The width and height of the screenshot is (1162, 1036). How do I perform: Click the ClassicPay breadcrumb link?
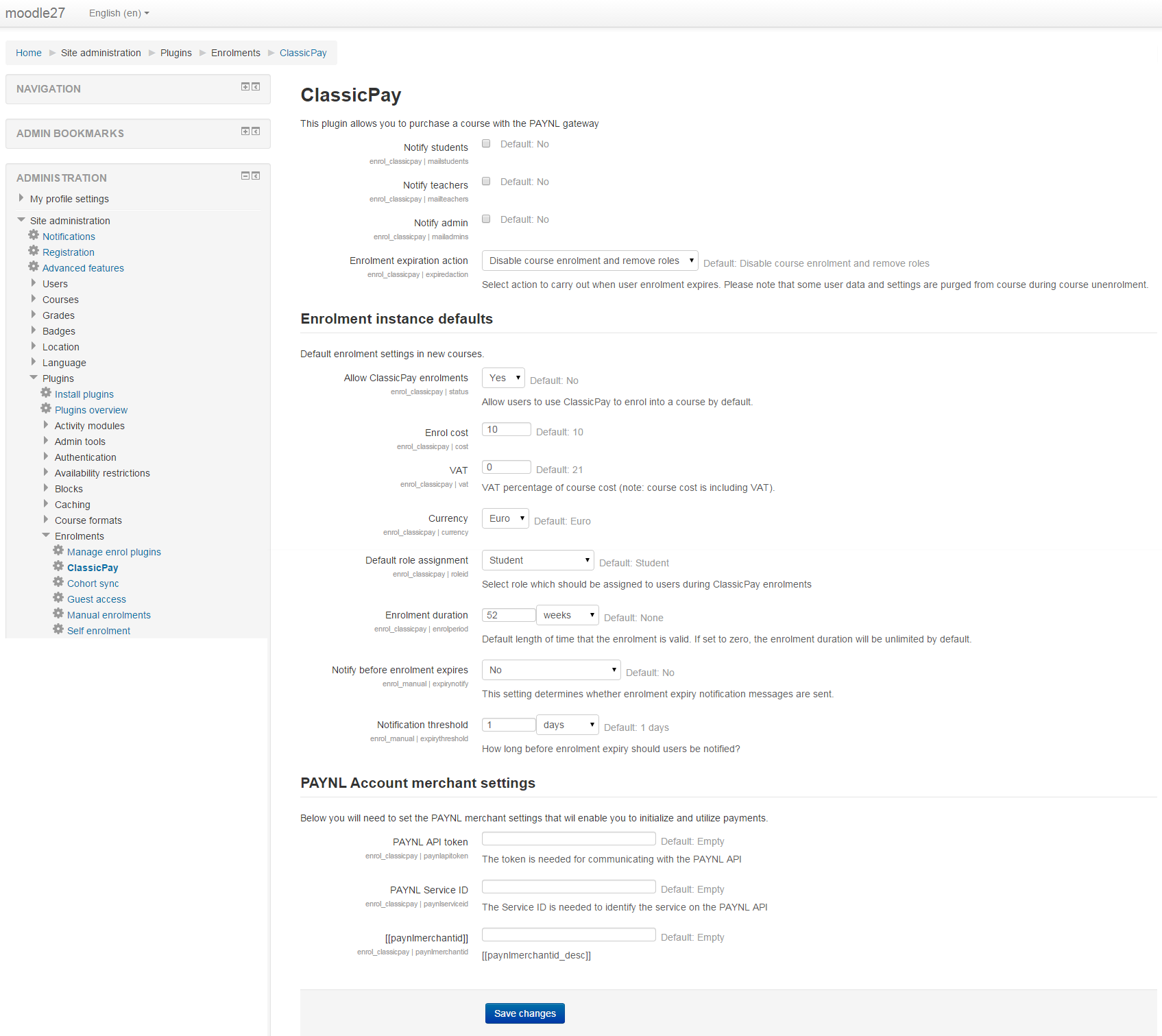tap(303, 53)
